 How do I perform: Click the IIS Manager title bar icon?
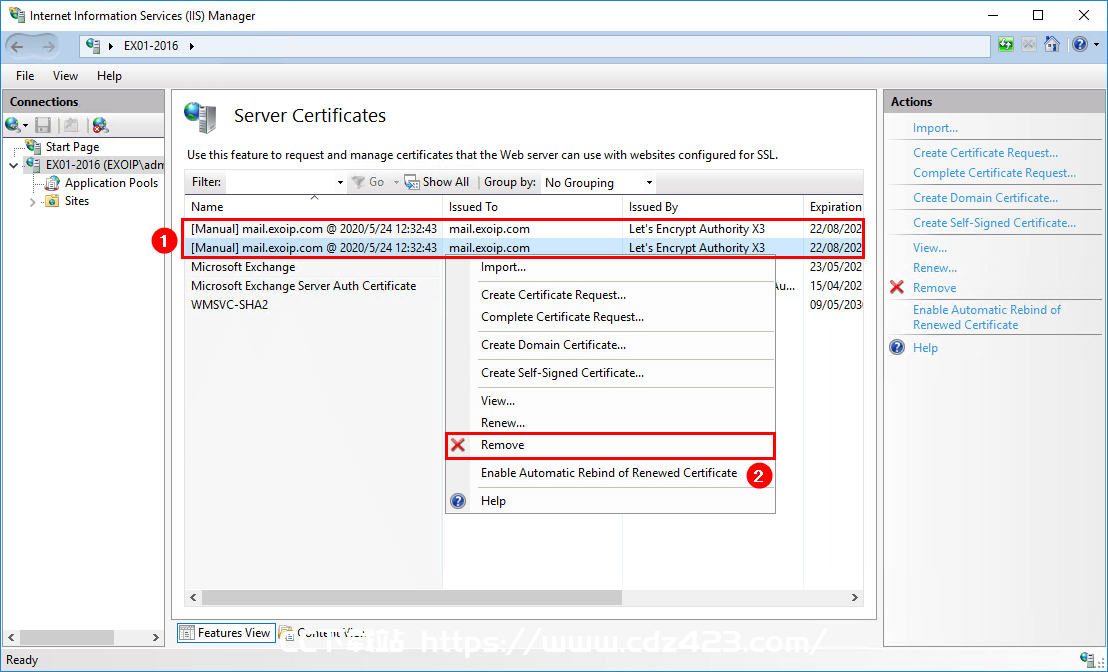(16, 15)
